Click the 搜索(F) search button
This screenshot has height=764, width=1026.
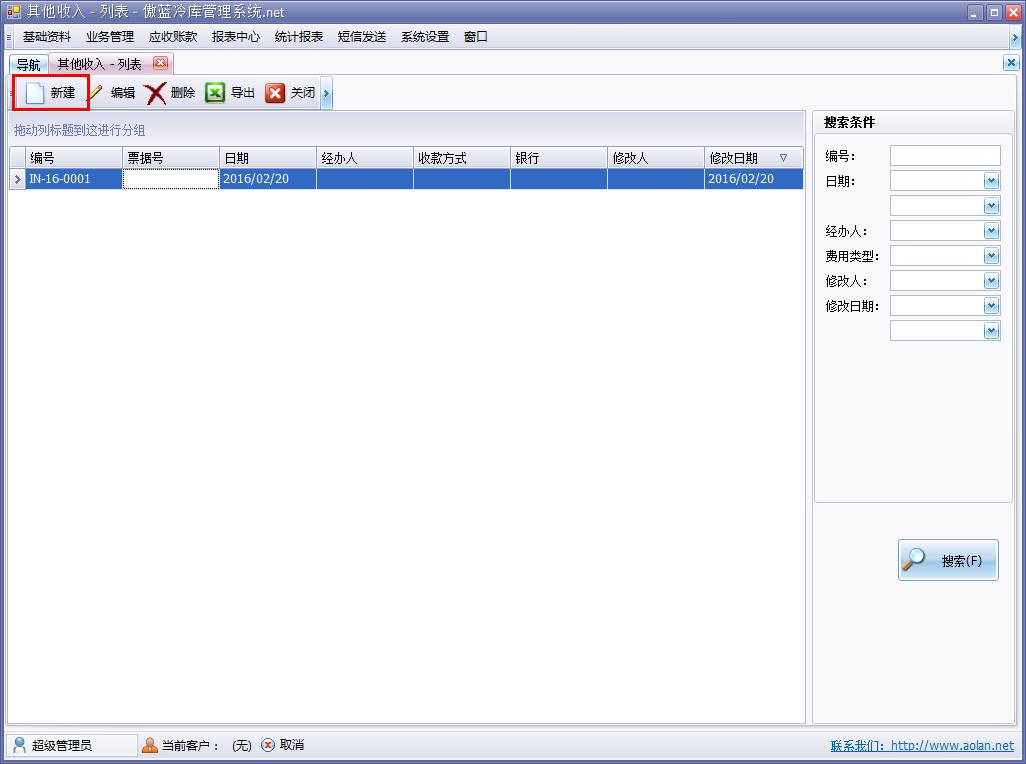(x=947, y=560)
